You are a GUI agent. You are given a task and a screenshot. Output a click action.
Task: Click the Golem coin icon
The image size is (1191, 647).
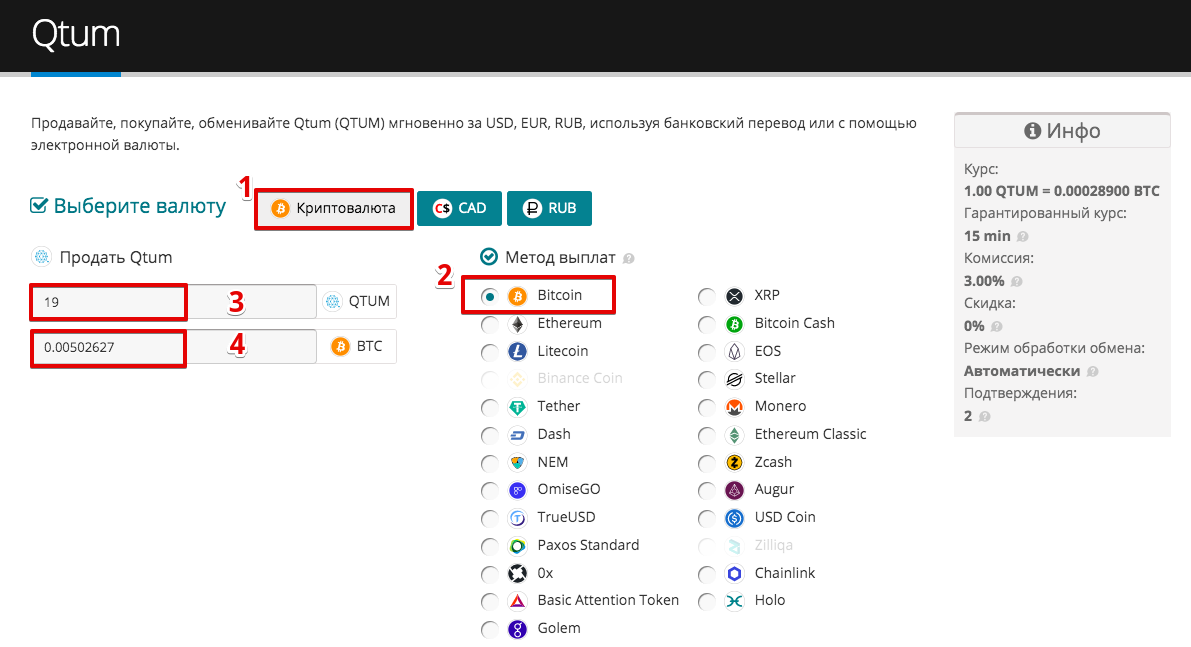point(517,629)
